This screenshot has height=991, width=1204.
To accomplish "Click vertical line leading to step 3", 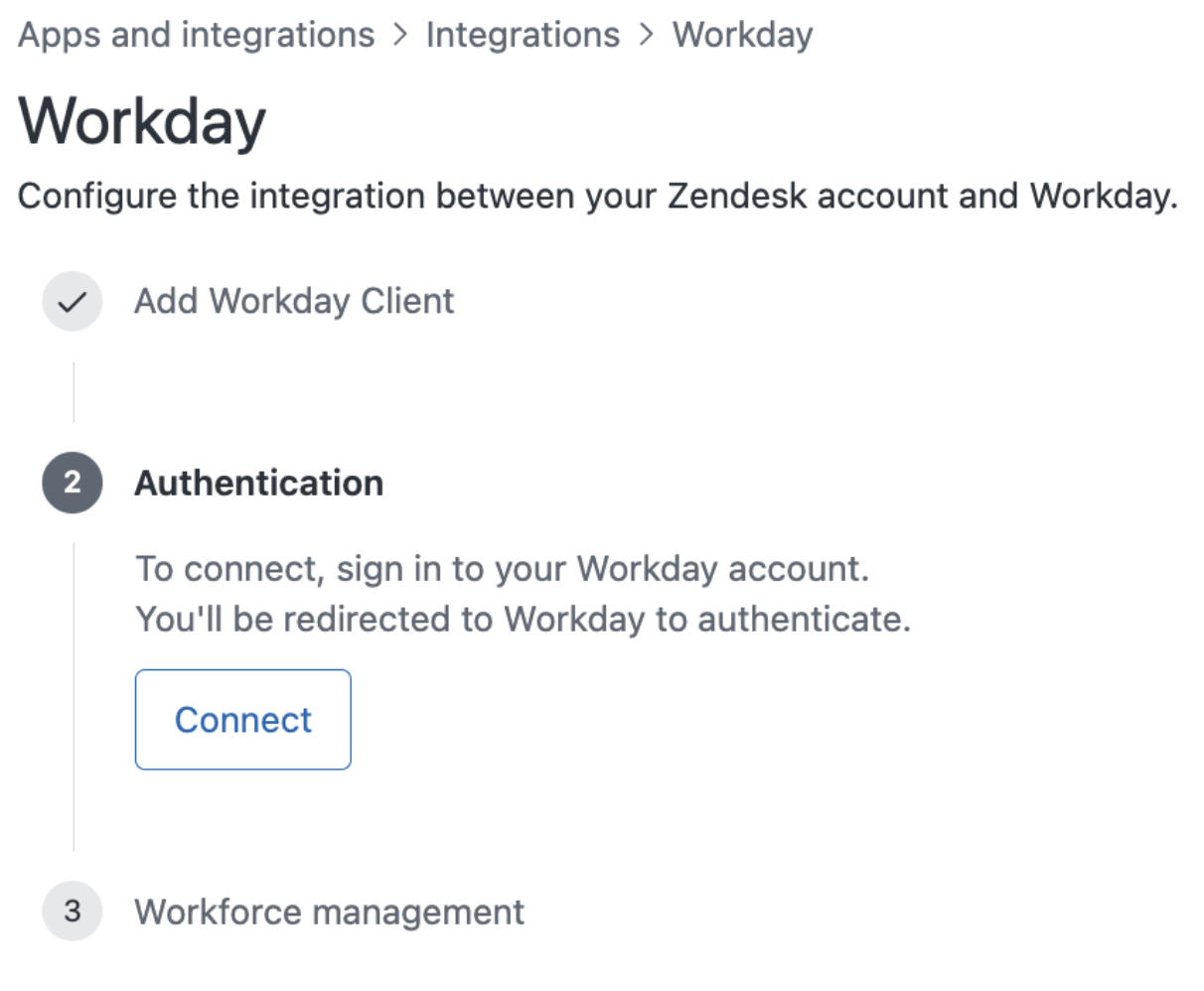I will pos(74,697).
